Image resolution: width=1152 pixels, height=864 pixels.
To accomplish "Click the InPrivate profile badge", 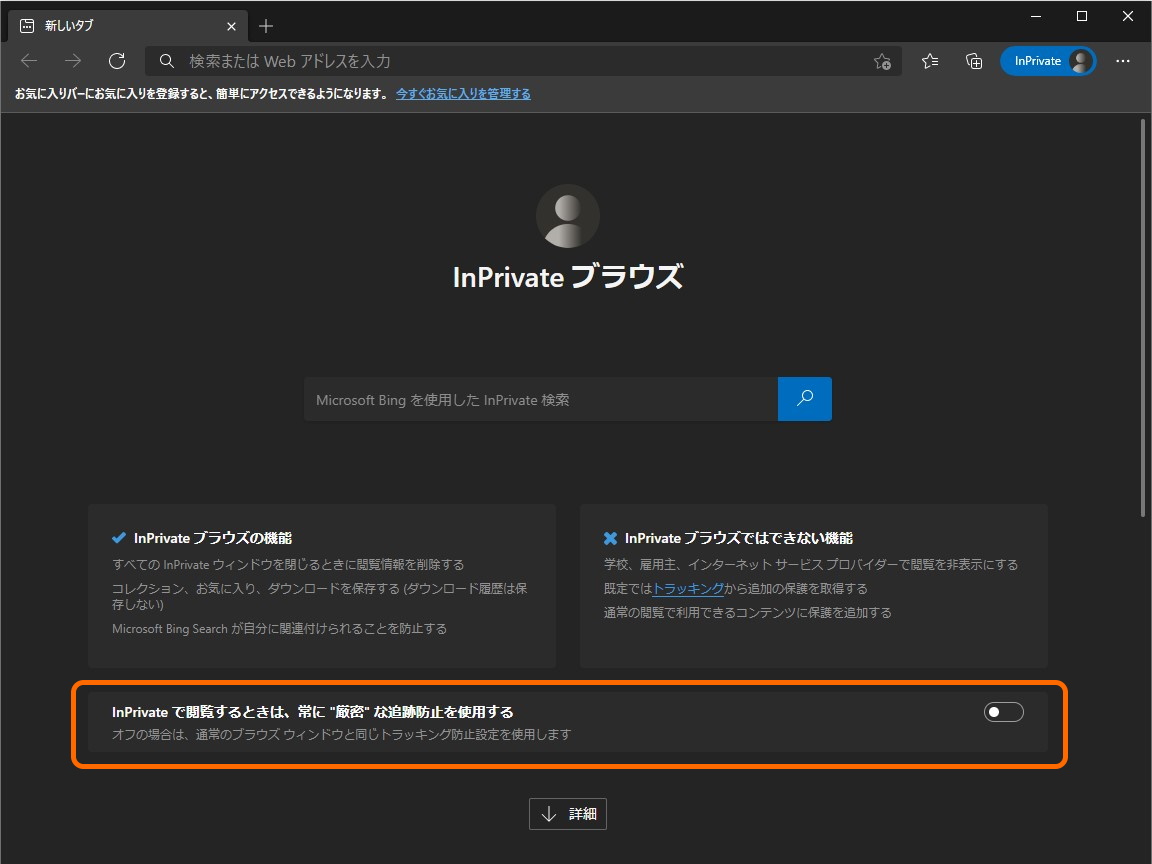I will pos(1048,61).
